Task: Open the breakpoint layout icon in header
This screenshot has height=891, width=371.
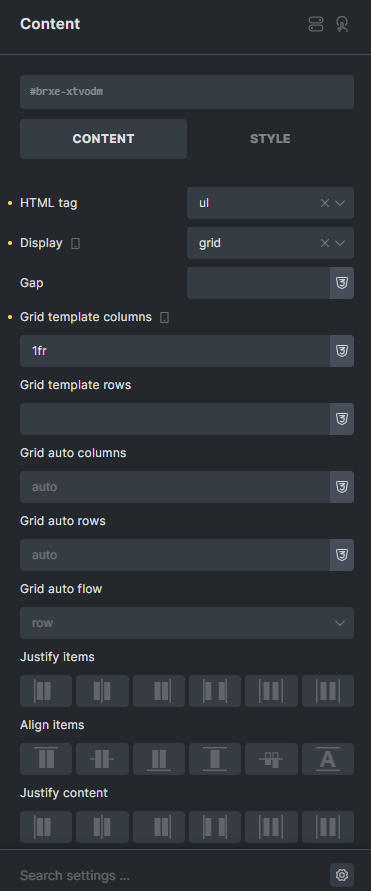Action: [x=316, y=24]
